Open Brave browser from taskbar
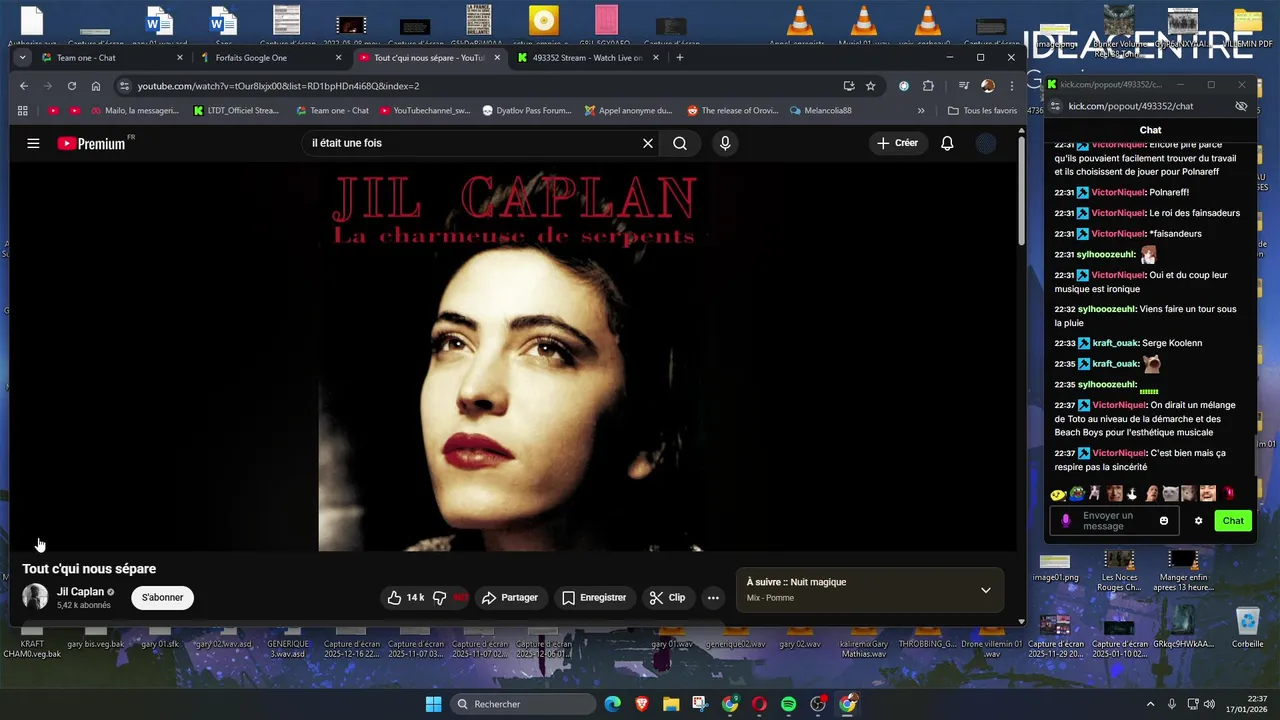Image resolution: width=1280 pixels, height=720 pixels. click(x=641, y=704)
